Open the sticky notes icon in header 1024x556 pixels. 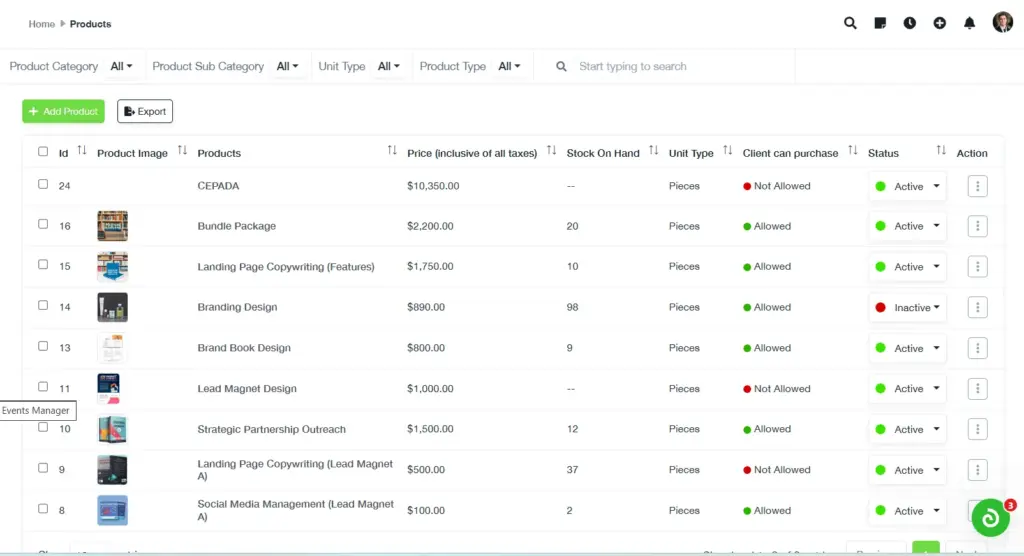click(880, 23)
